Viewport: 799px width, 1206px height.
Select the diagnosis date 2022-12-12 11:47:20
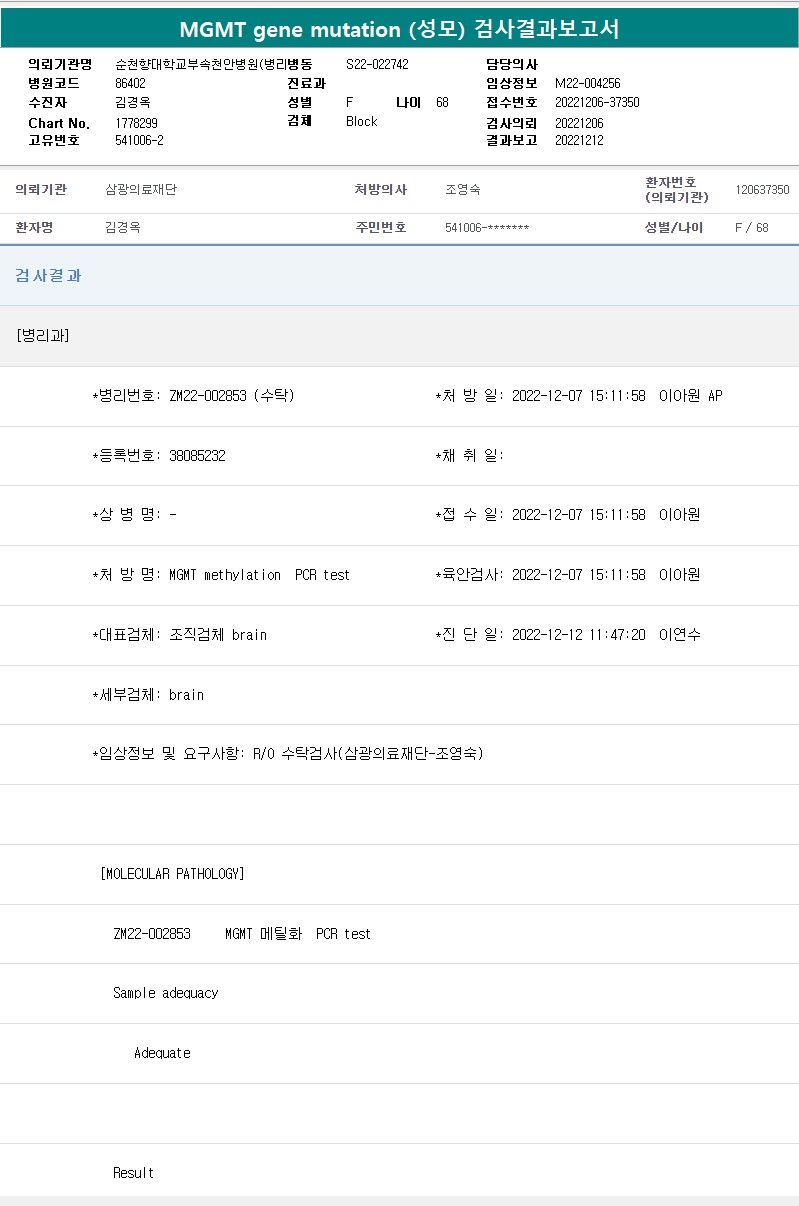pyautogui.click(x=578, y=635)
